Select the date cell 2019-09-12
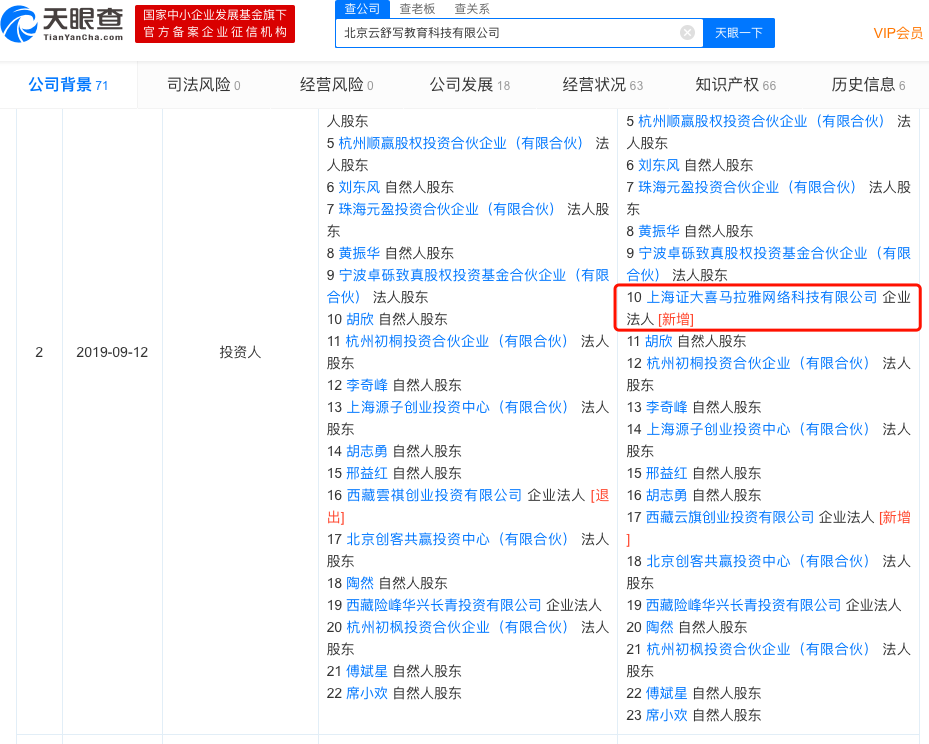Image resolution: width=929 pixels, height=744 pixels. coord(112,352)
